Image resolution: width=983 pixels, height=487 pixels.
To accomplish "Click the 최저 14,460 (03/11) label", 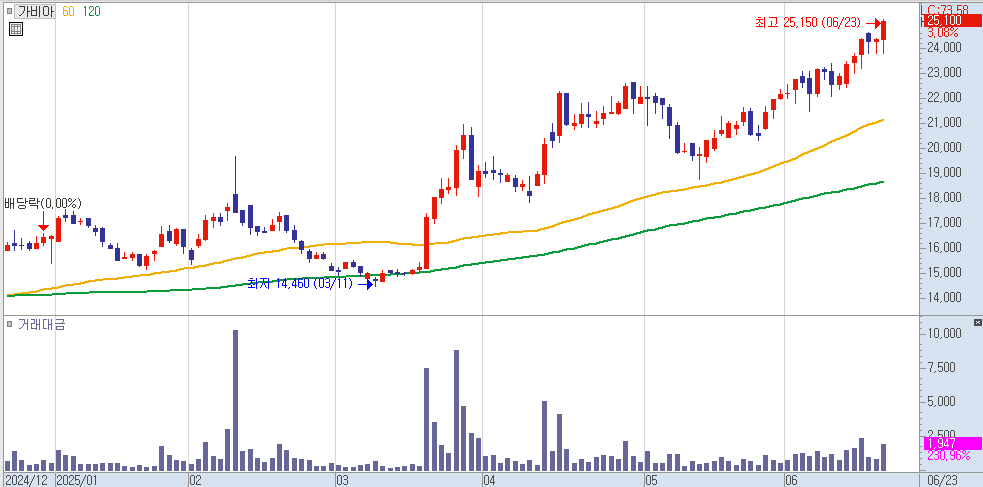I will click(x=302, y=283).
